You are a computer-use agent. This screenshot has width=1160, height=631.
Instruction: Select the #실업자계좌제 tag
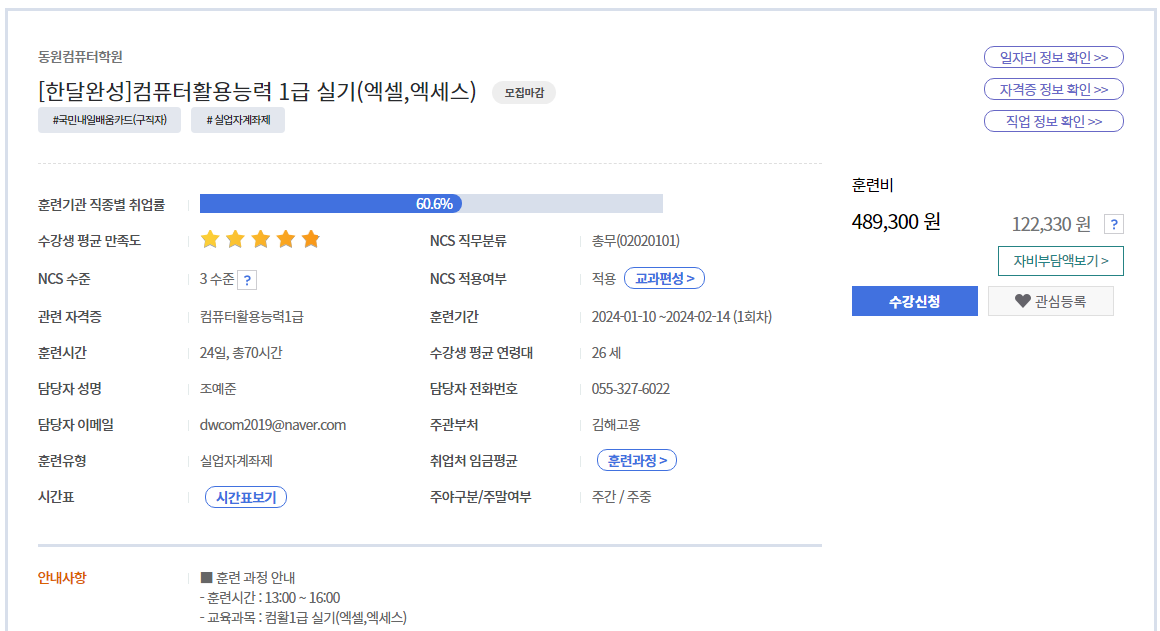tap(238, 121)
